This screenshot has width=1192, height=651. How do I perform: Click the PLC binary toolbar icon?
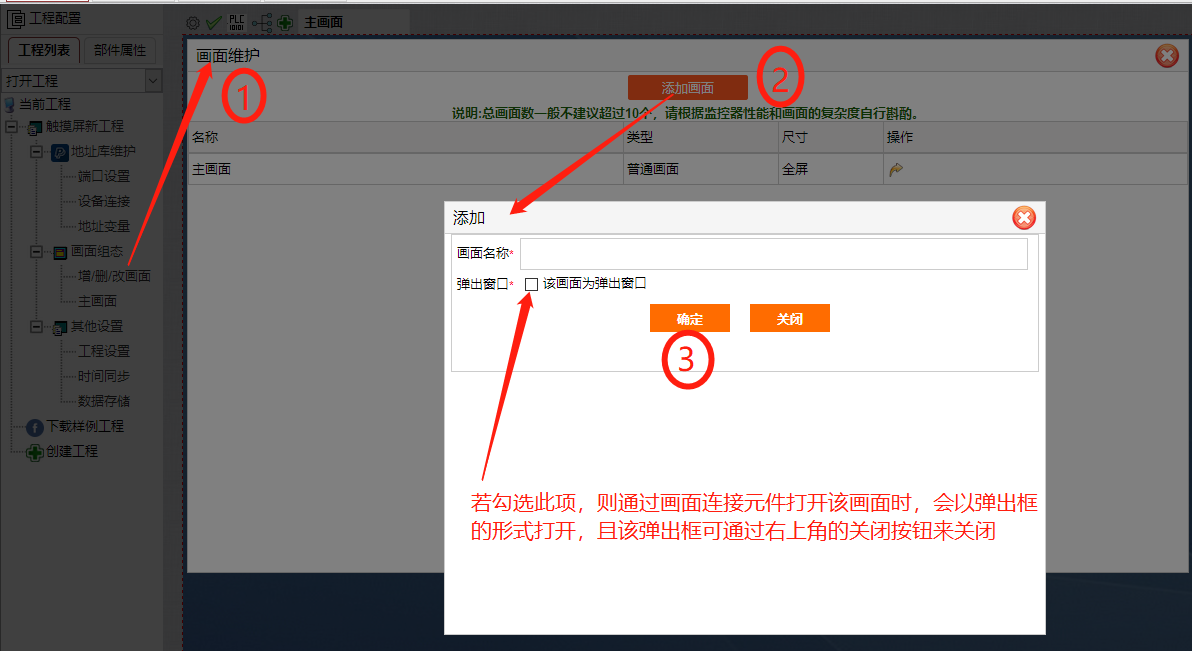(237, 22)
